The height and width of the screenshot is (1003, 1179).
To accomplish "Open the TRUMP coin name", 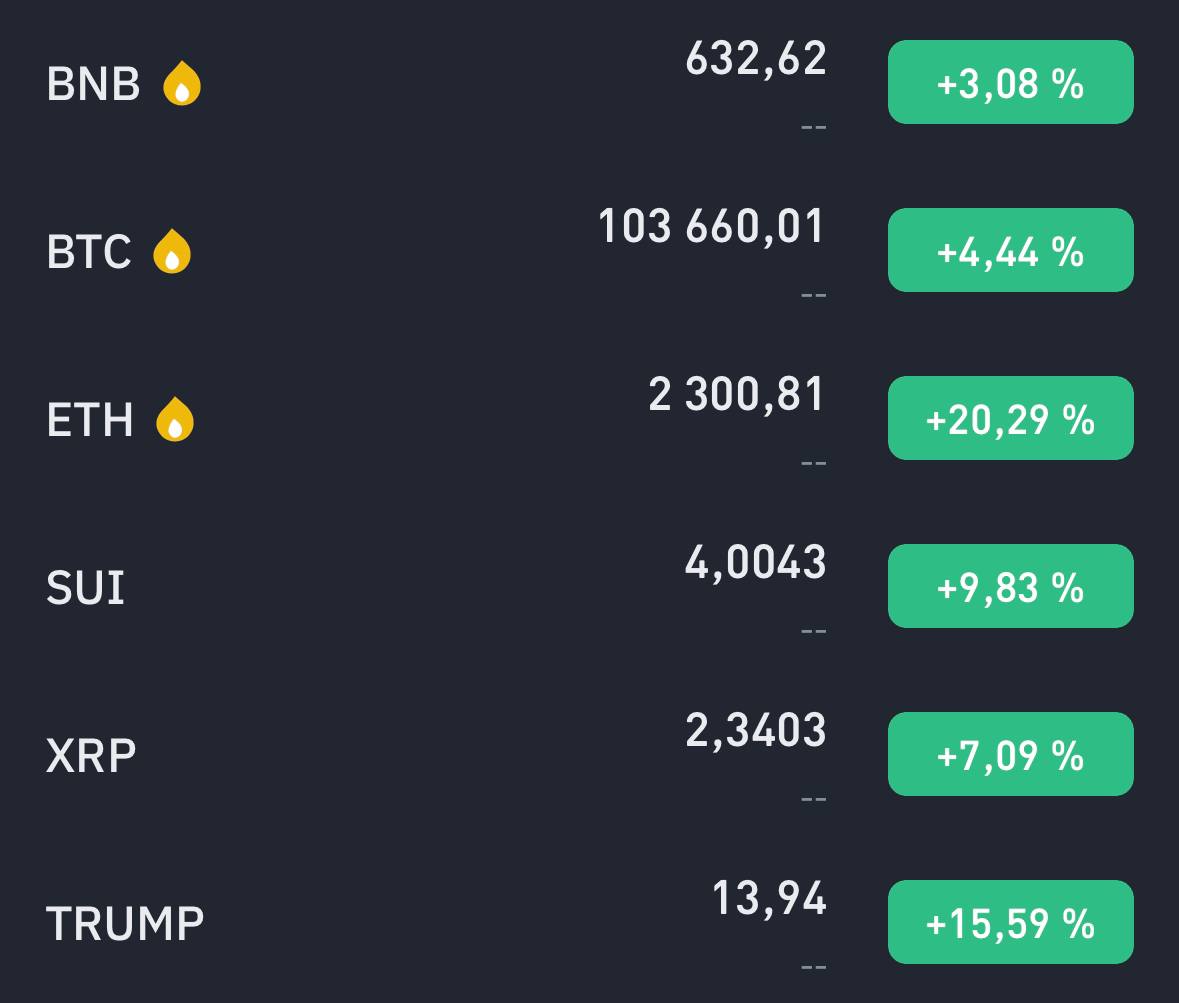I will tap(125, 923).
